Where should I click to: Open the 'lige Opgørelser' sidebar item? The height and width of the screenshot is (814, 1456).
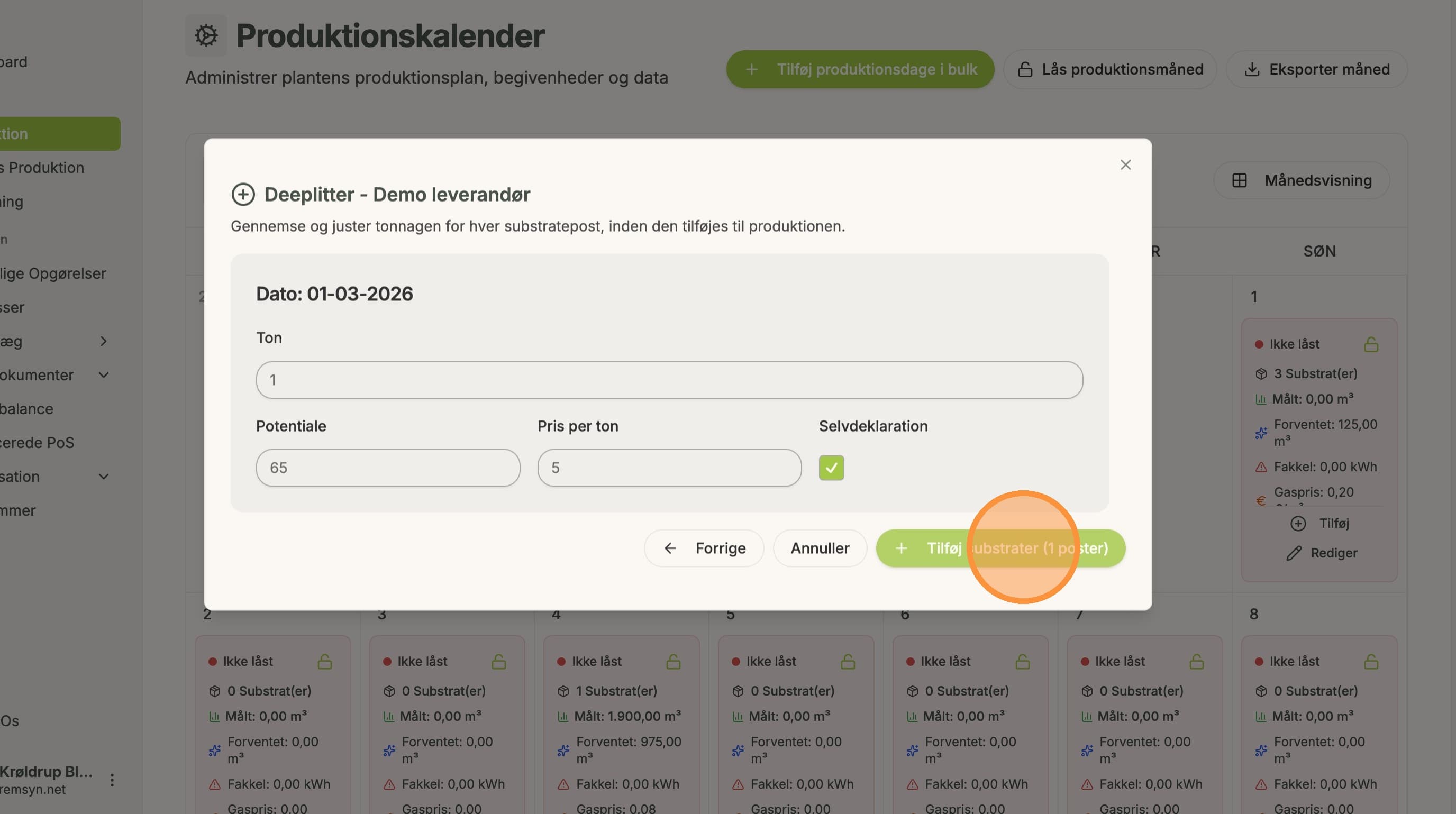pyautogui.click(x=53, y=273)
